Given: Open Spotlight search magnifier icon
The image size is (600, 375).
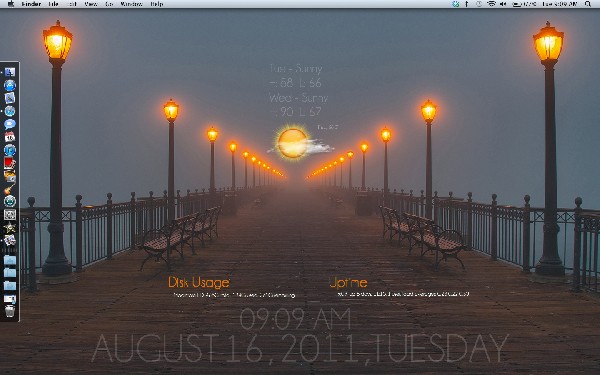Looking at the screenshot, I should point(588,4).
